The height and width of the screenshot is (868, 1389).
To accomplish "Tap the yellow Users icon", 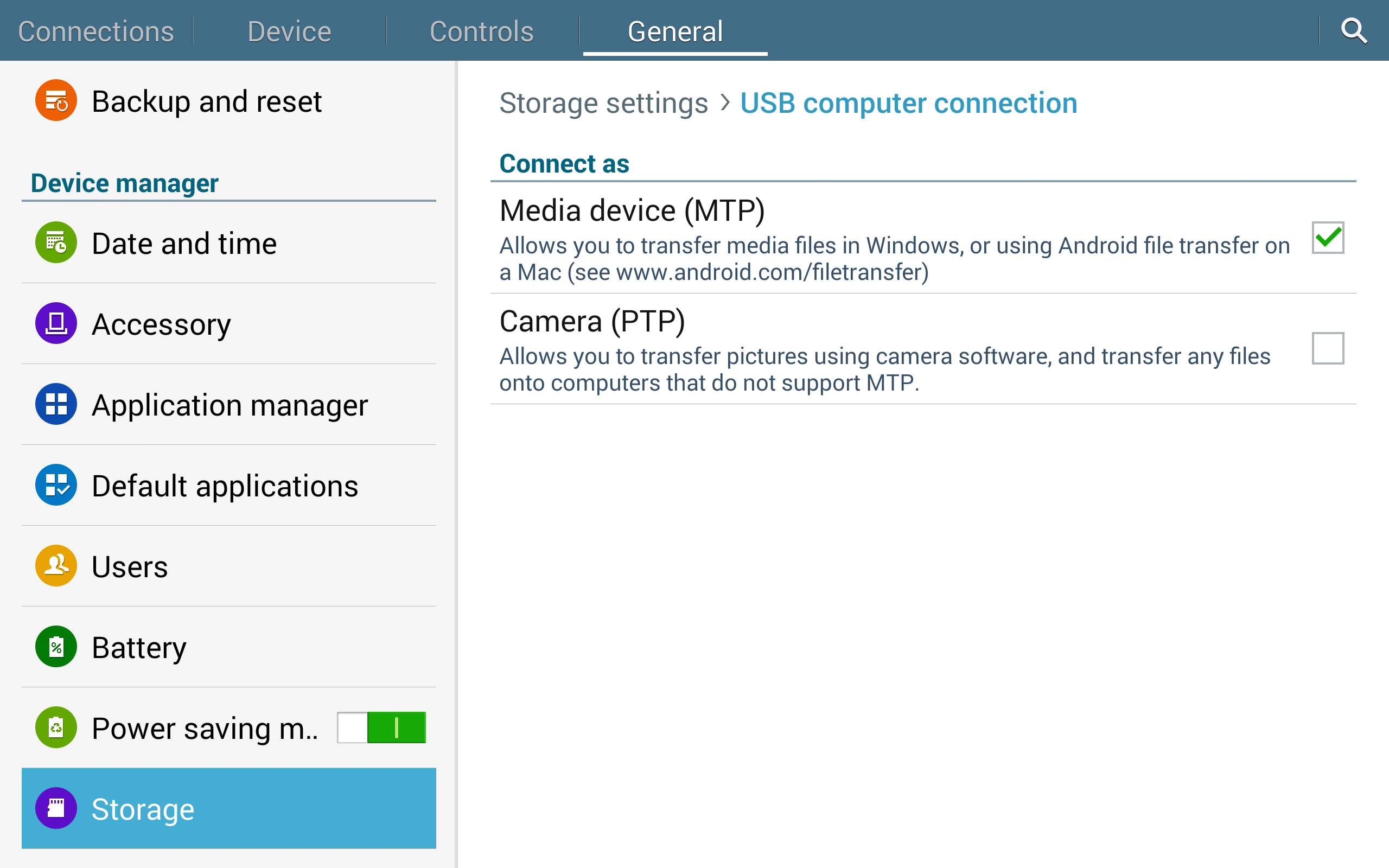I will (56, 566).
